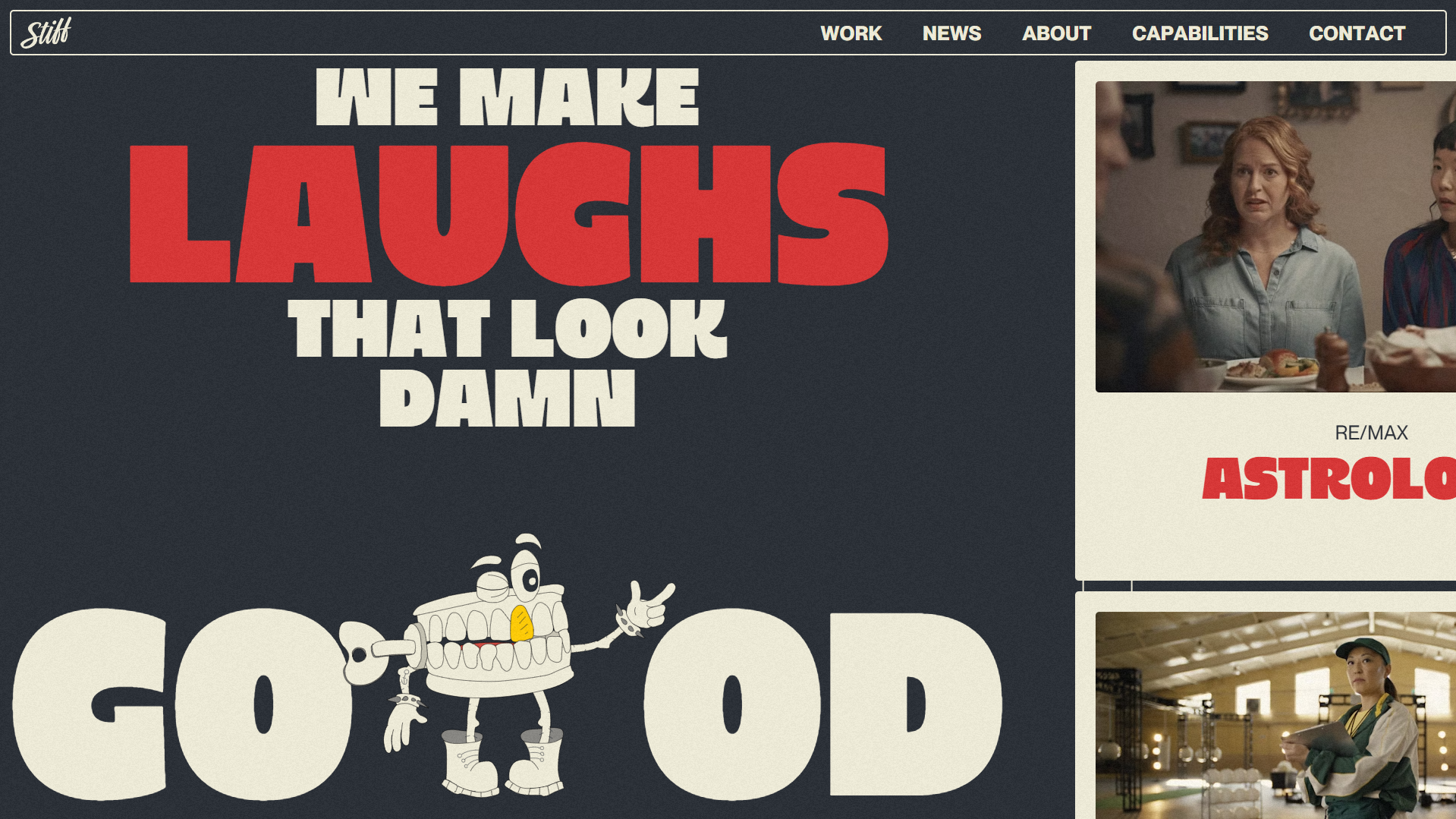Screen dimensions: 1456x819
Task: Open the ABOUT page
Action: click(1056, 33)
